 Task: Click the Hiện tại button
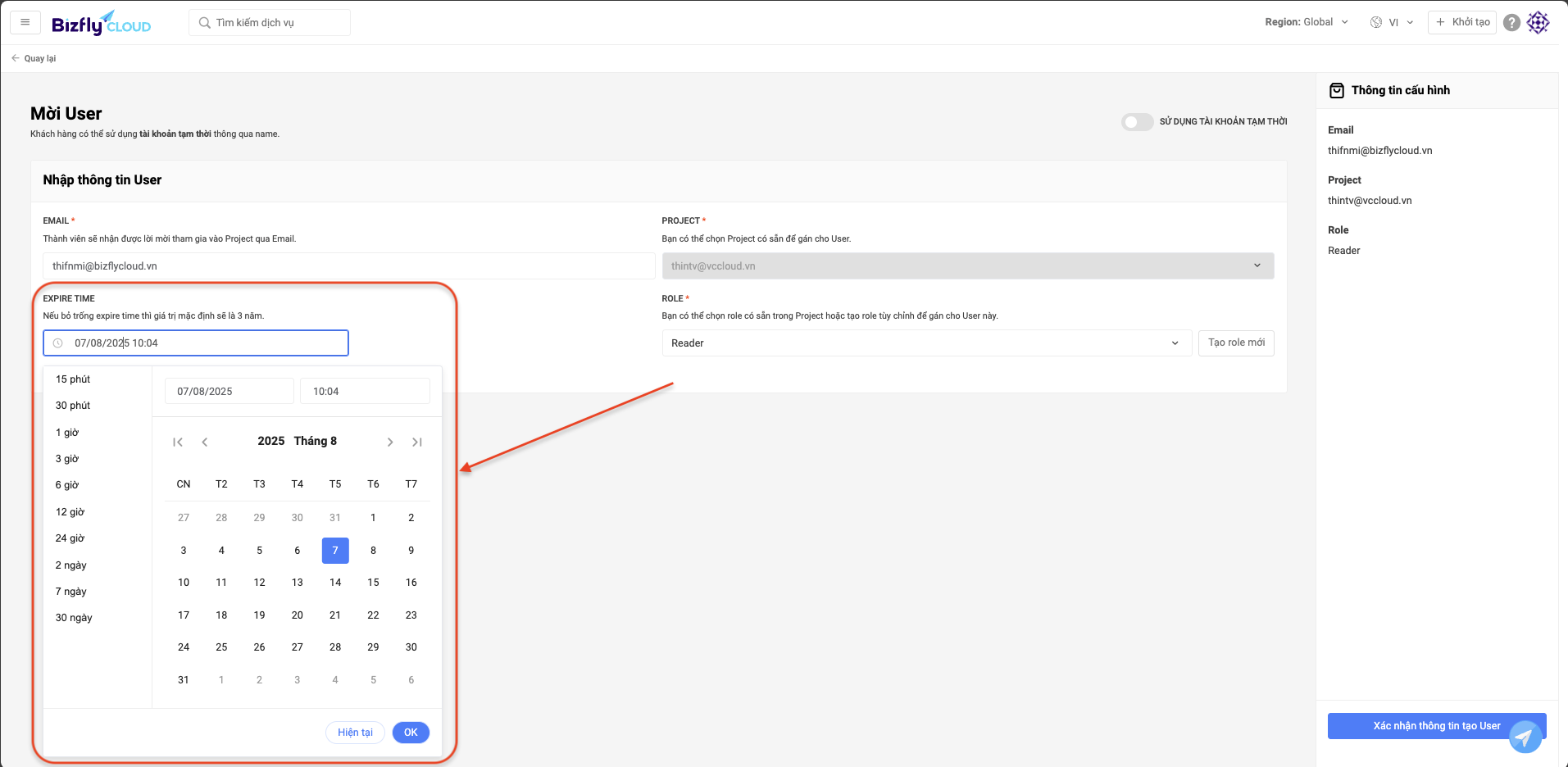point(355,733)
